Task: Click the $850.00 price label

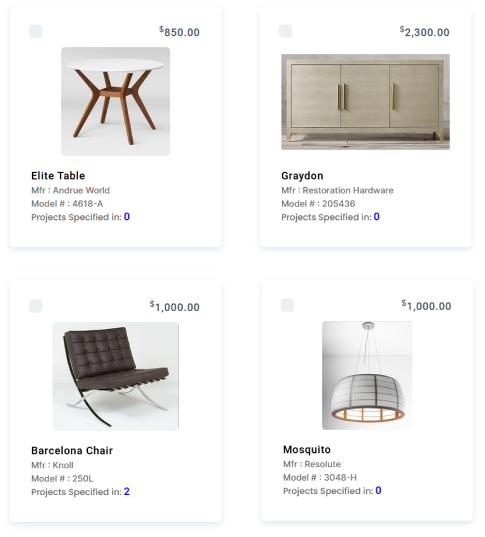Action: tap(179, 32)
